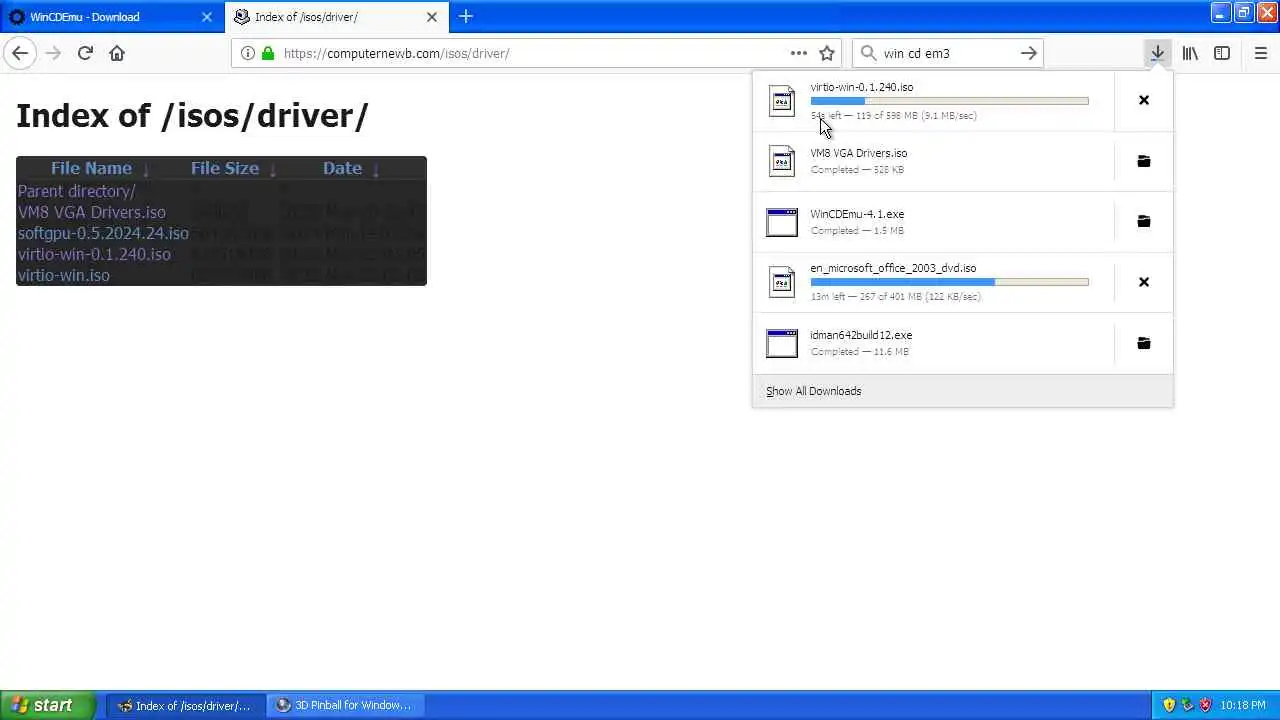Click the idman642build12.exe file icon
The height and width of the screenshot is (720, 1280).
point(782,343)
